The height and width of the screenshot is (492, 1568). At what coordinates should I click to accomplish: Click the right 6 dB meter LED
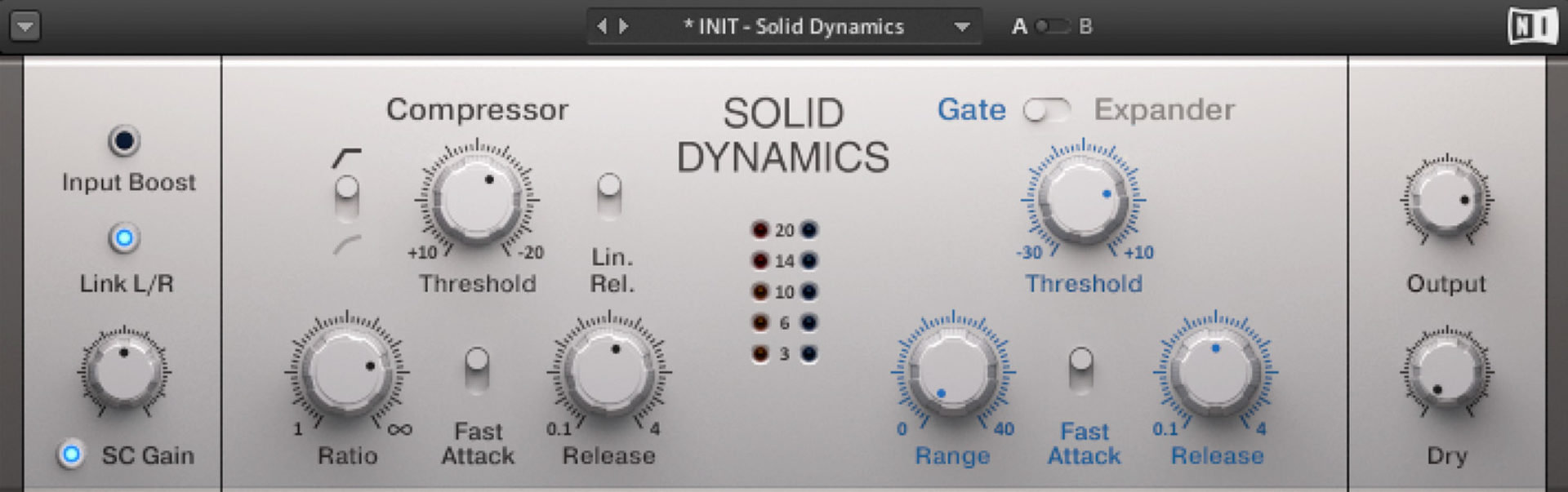click(808, 323)
